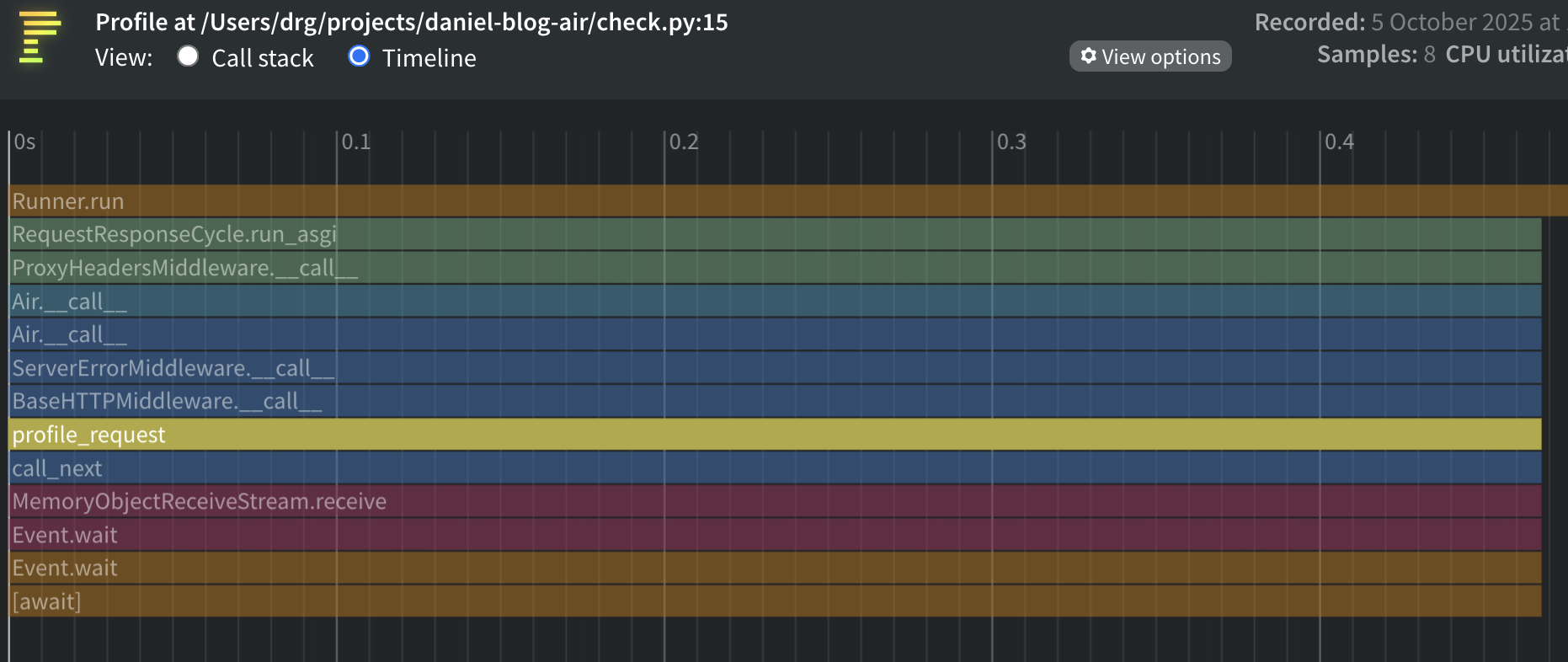Click the 0.1 timeline marker

click(x=355, y=141)
